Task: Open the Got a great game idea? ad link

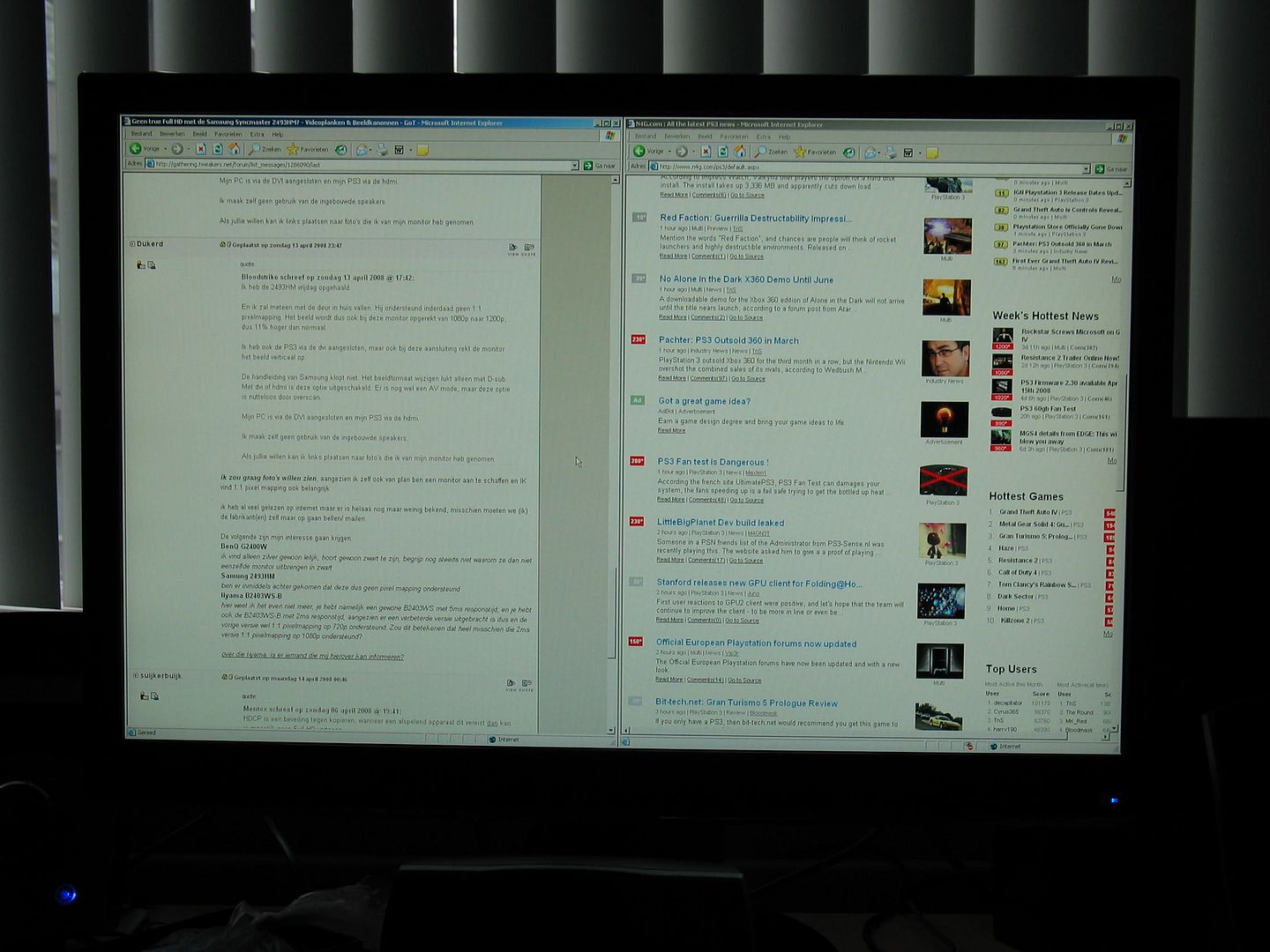Action: tap(704, 401)
